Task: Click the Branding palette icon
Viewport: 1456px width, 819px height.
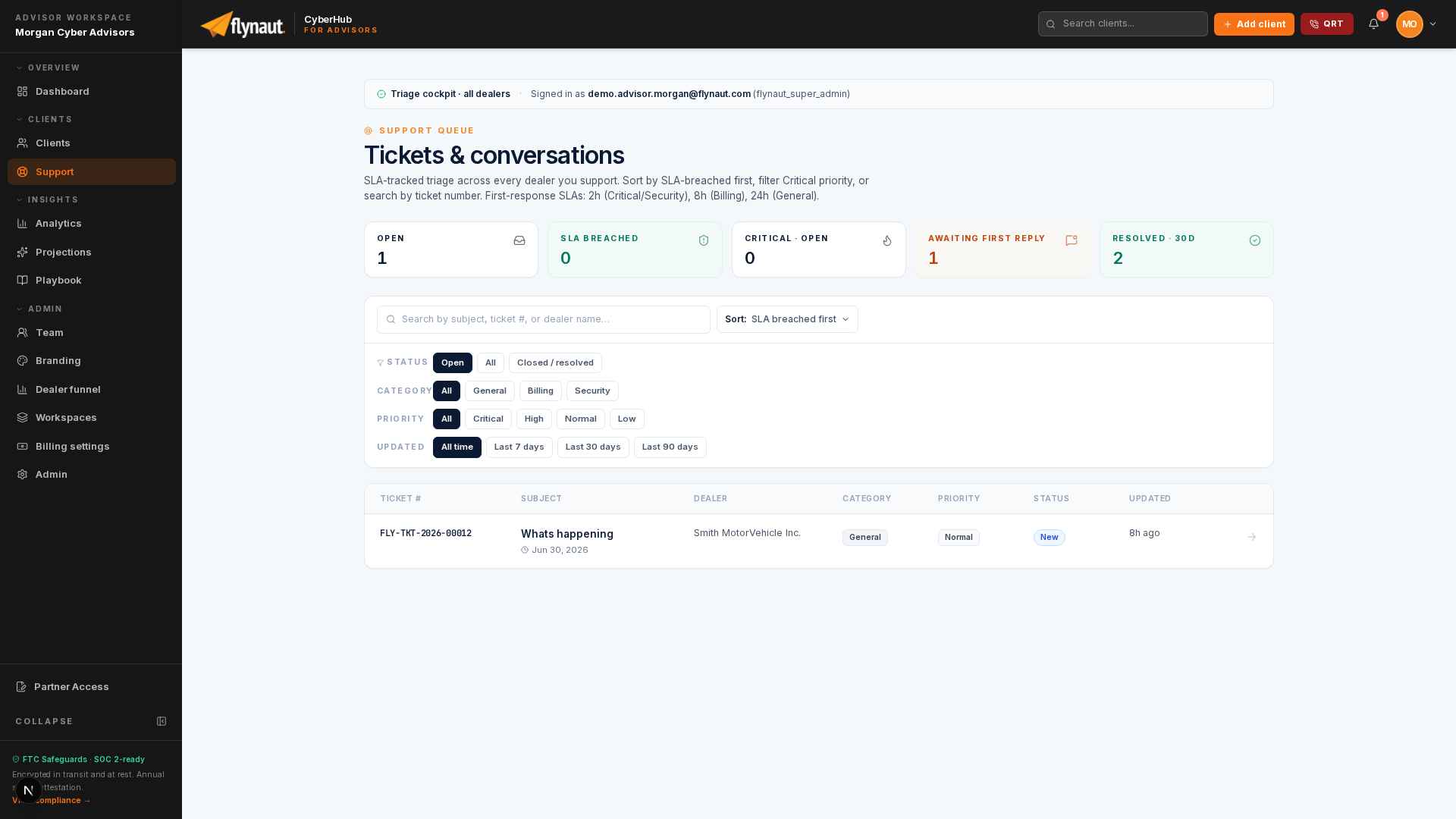Action: 23,361
